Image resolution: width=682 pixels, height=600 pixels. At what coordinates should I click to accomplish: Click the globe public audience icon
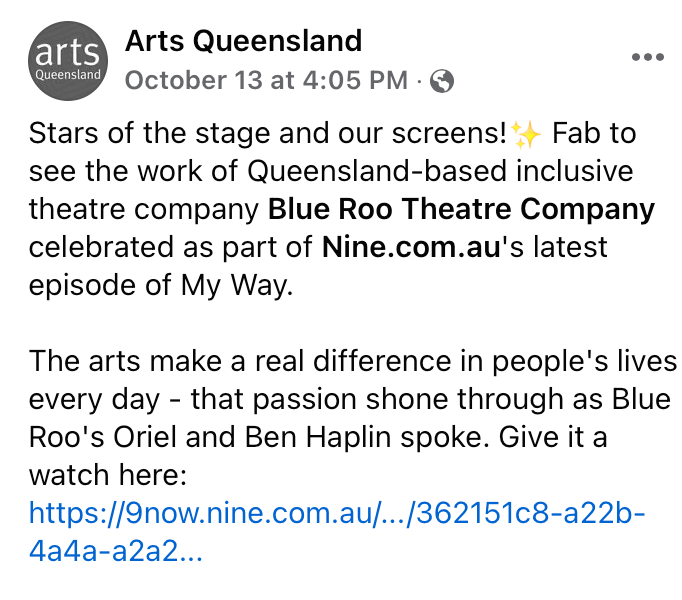click(x=443, y=82)
